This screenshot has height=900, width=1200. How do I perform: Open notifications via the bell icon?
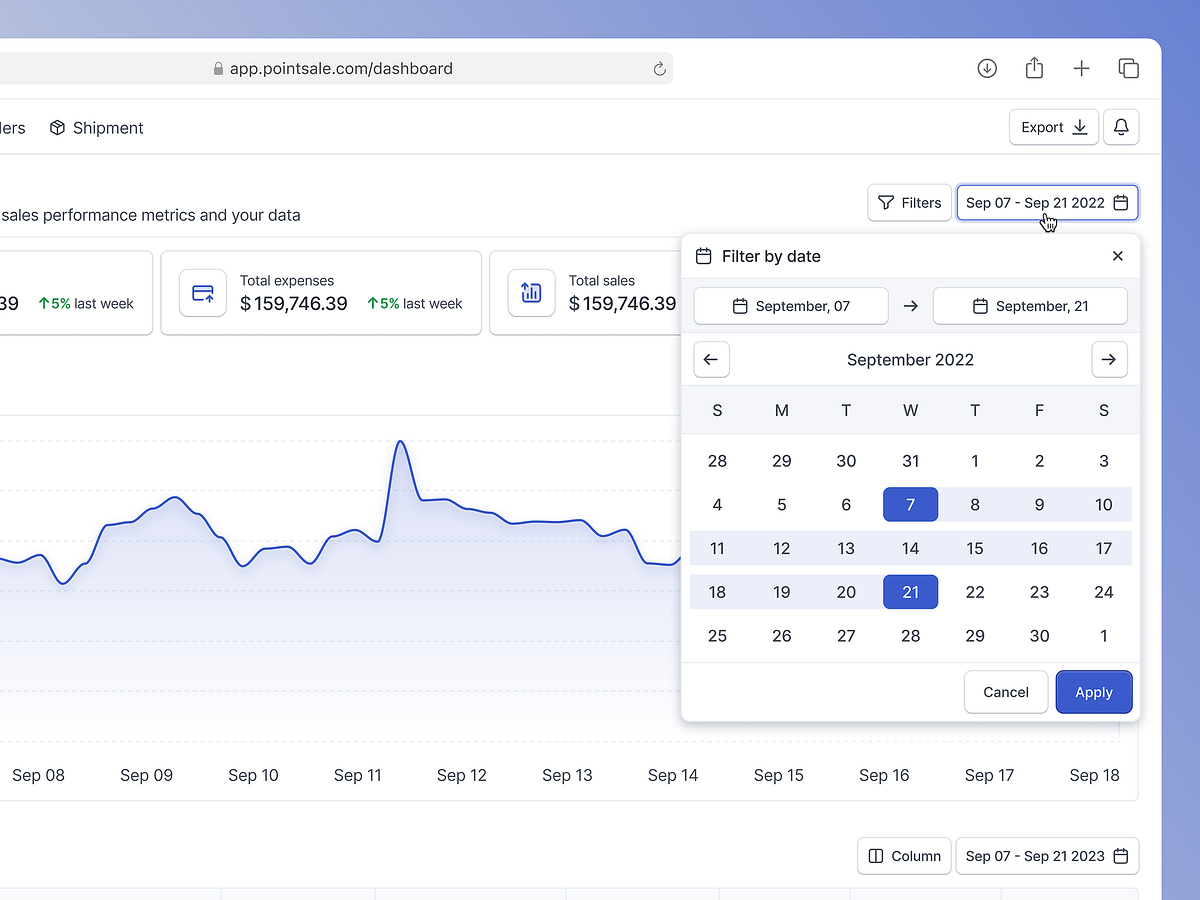1121,127
